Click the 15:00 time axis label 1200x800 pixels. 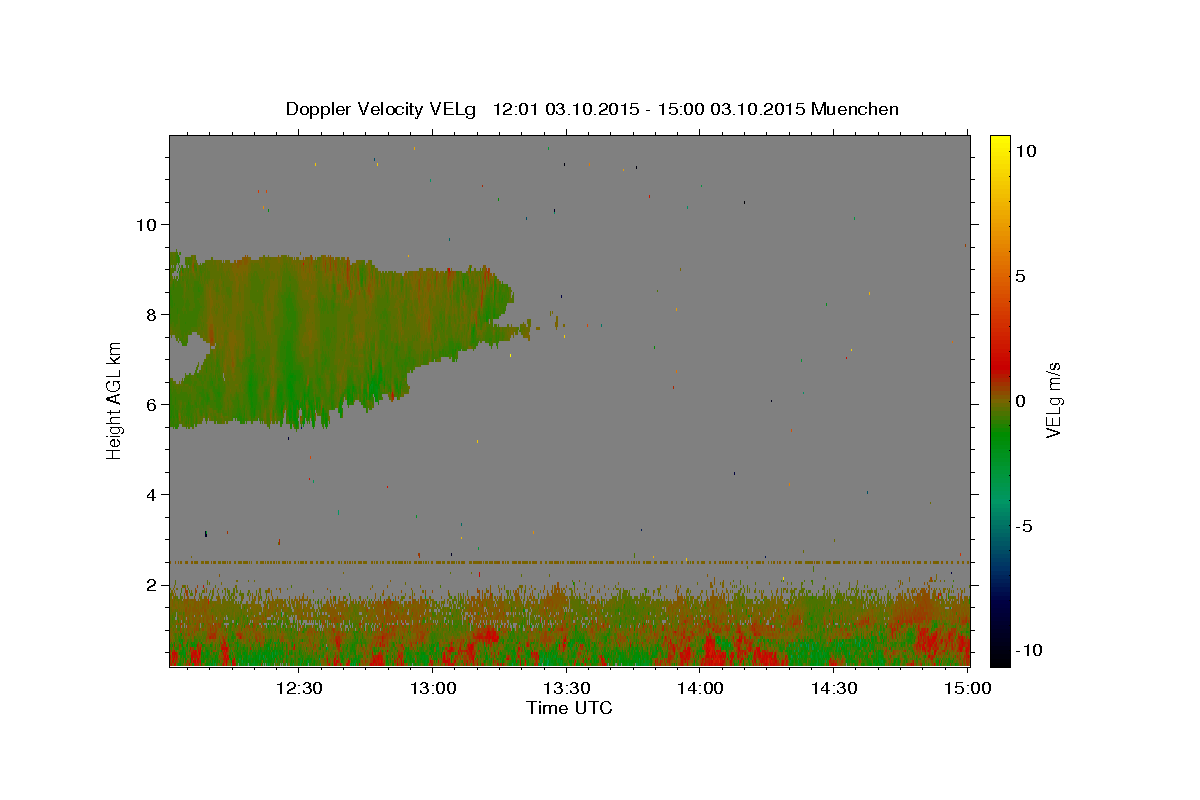pyautogui.click(x=968, y=688)
